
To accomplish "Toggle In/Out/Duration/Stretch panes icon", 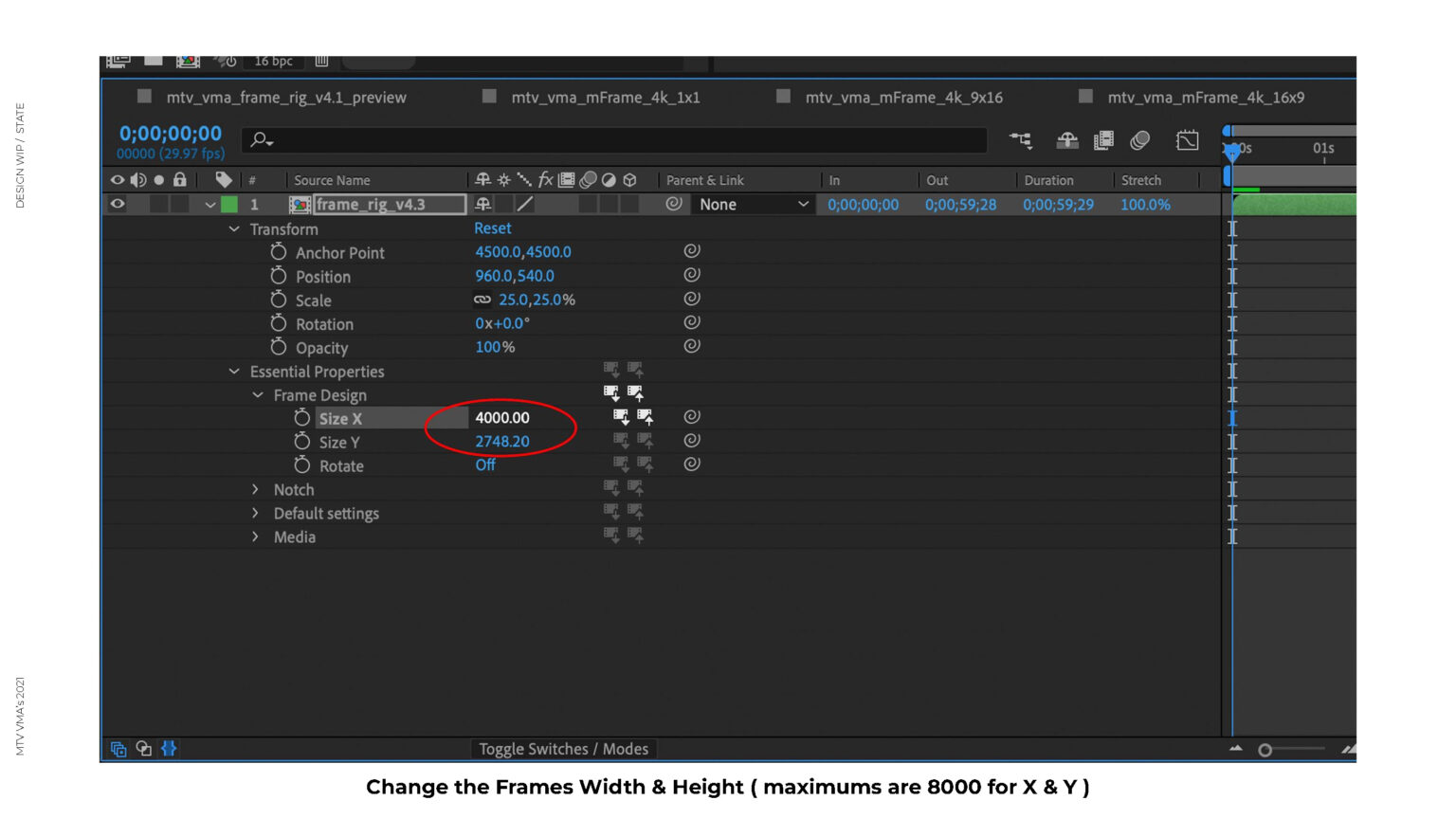I will click(x=169, y=749).
